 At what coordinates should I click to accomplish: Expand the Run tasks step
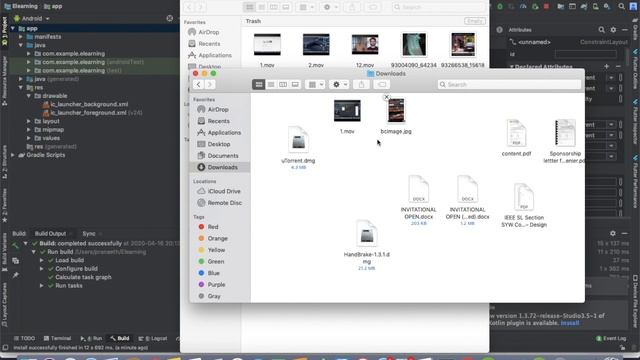42,286
